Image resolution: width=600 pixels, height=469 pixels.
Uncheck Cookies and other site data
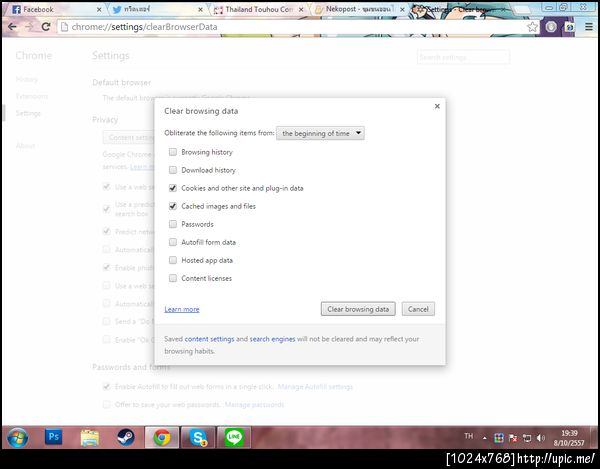pyautogui.click(x=173, y=188)
